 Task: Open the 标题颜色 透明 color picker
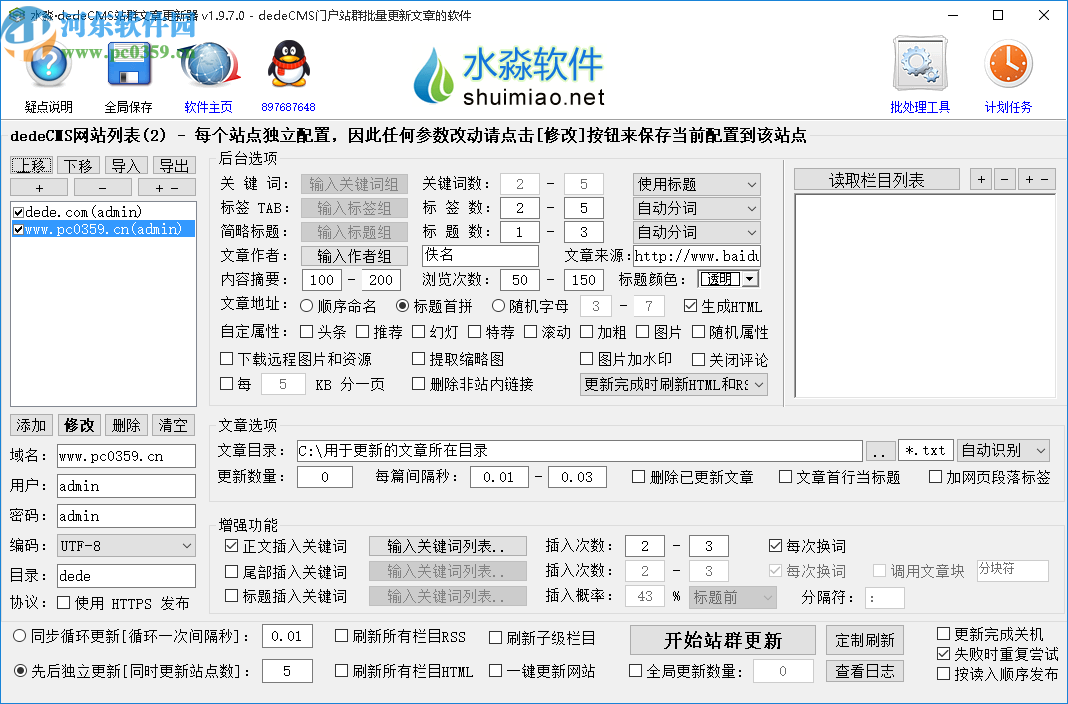point(727,280)
